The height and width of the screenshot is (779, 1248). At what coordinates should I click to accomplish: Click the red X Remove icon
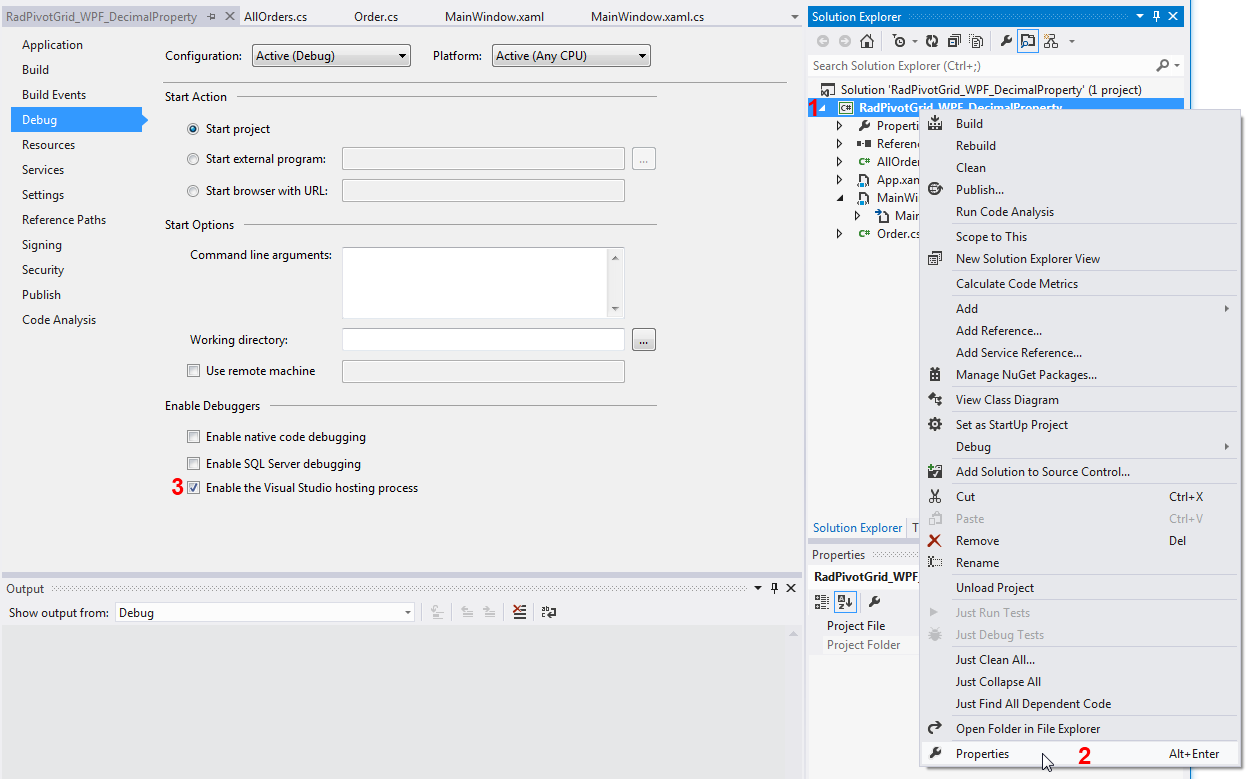[x=935, y=540]
